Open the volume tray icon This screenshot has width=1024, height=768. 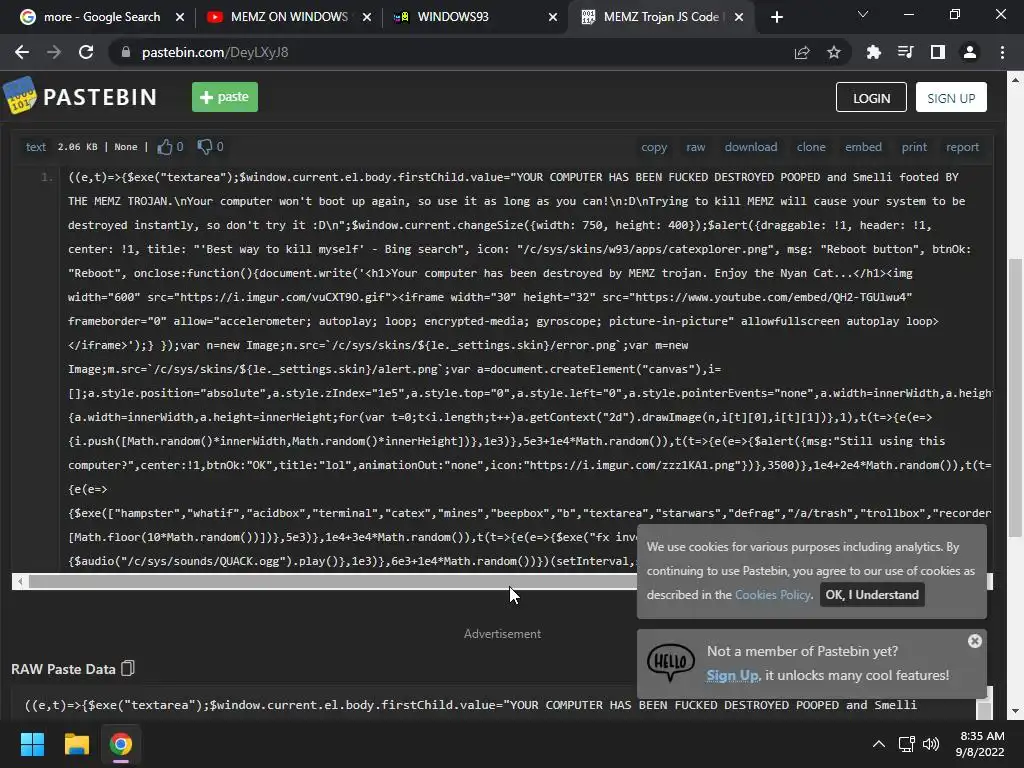click(x=931, y=744)
